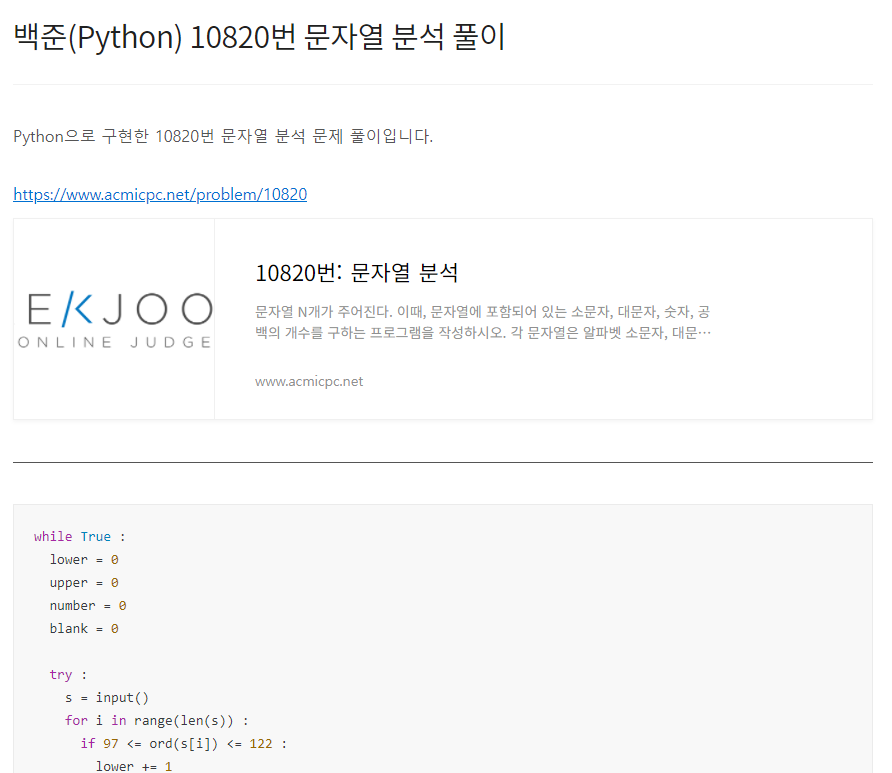The width and height of the screenshot is (892, 773).
Task: Click the www.acmicpc.net domain text in card
Action: 309,381
